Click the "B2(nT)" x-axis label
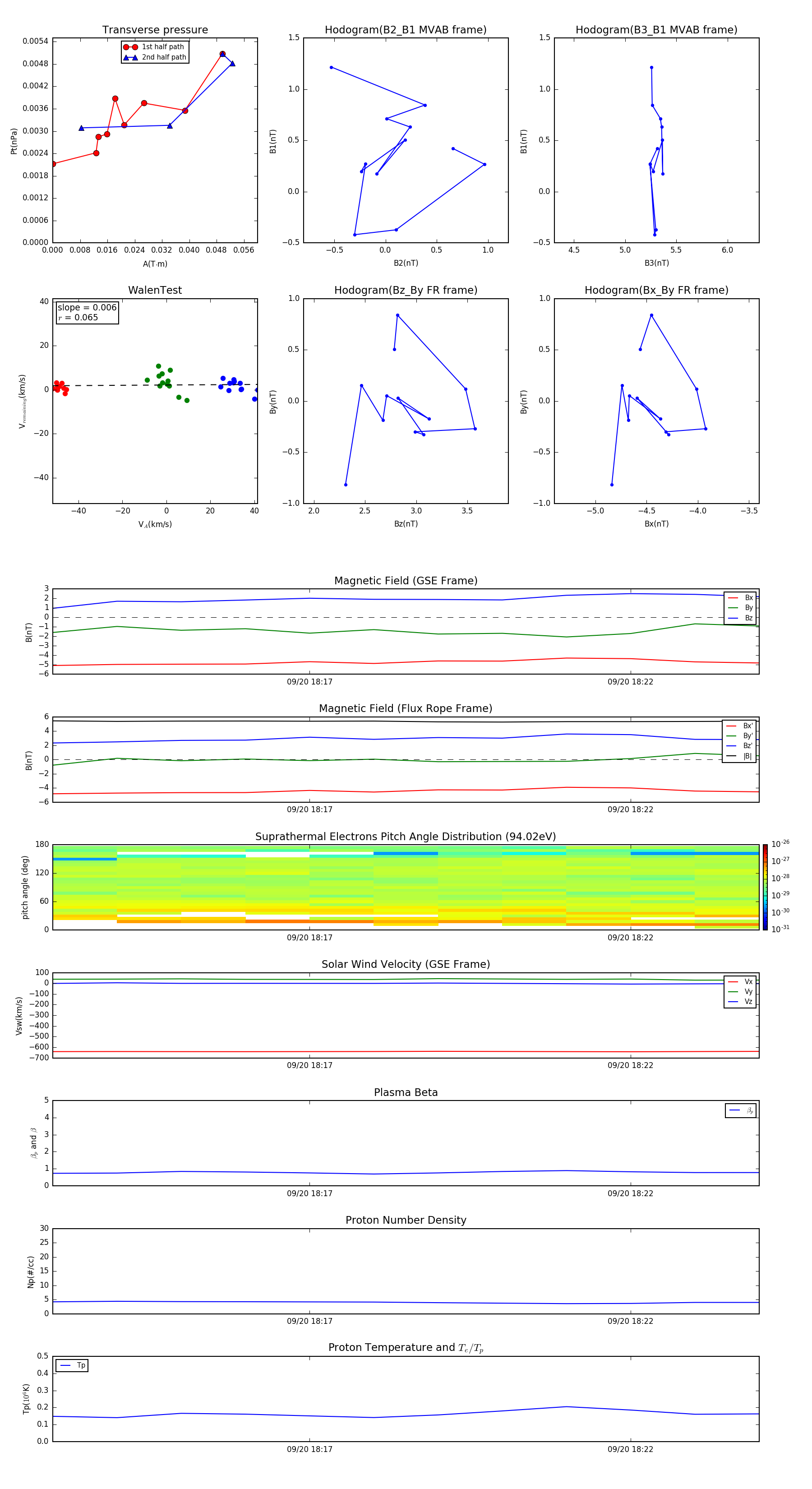This screenshot has height=1489, width=812. tap(406, 263)
